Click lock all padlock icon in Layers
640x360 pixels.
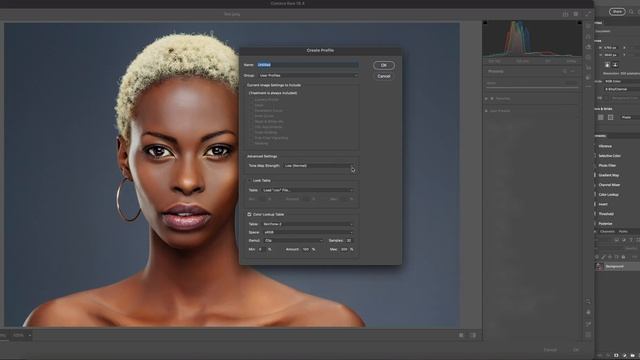click(x=623, y=257)
